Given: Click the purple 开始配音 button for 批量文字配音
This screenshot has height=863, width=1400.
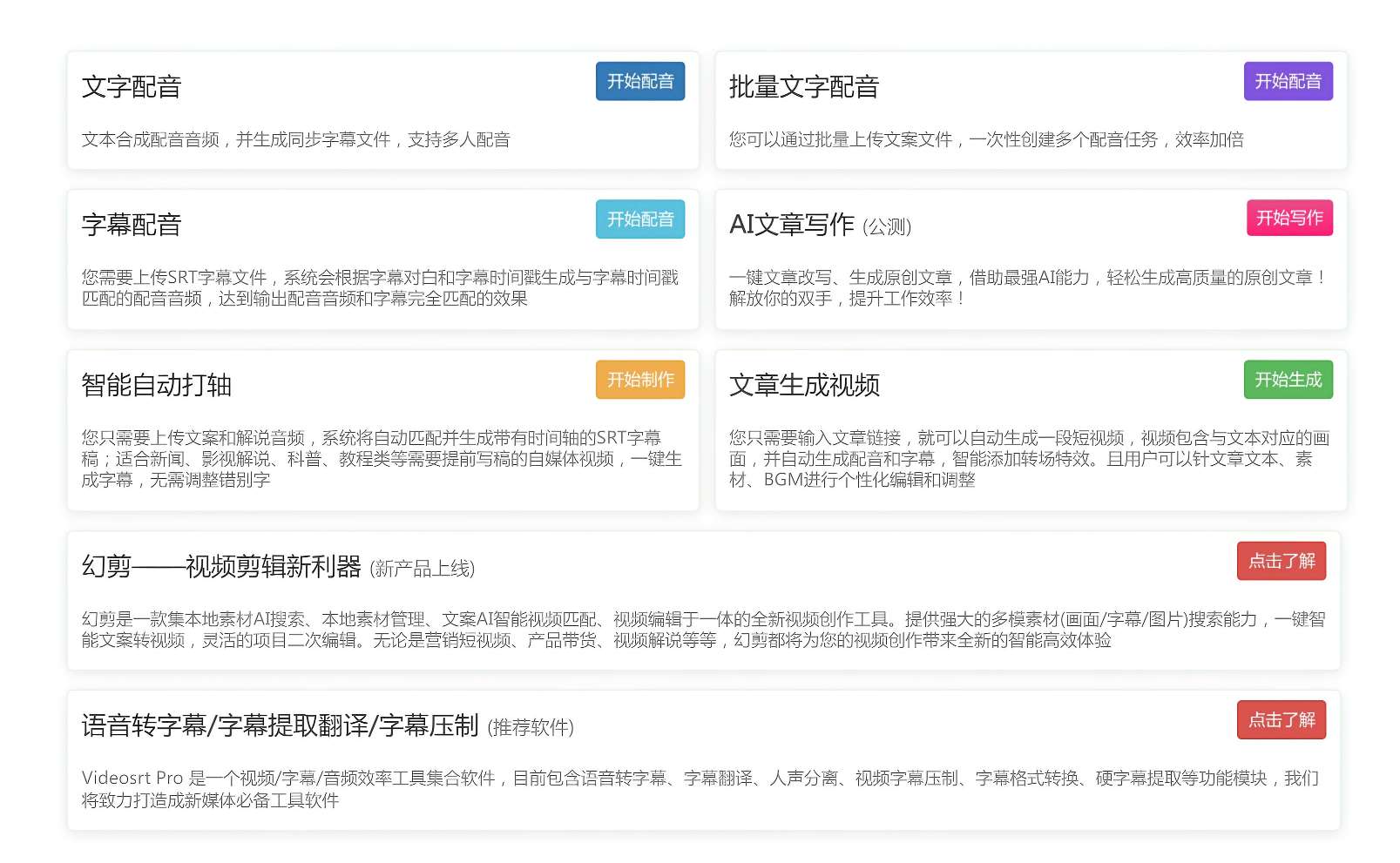Looking at the screenshot, I should pos(1288,81).
